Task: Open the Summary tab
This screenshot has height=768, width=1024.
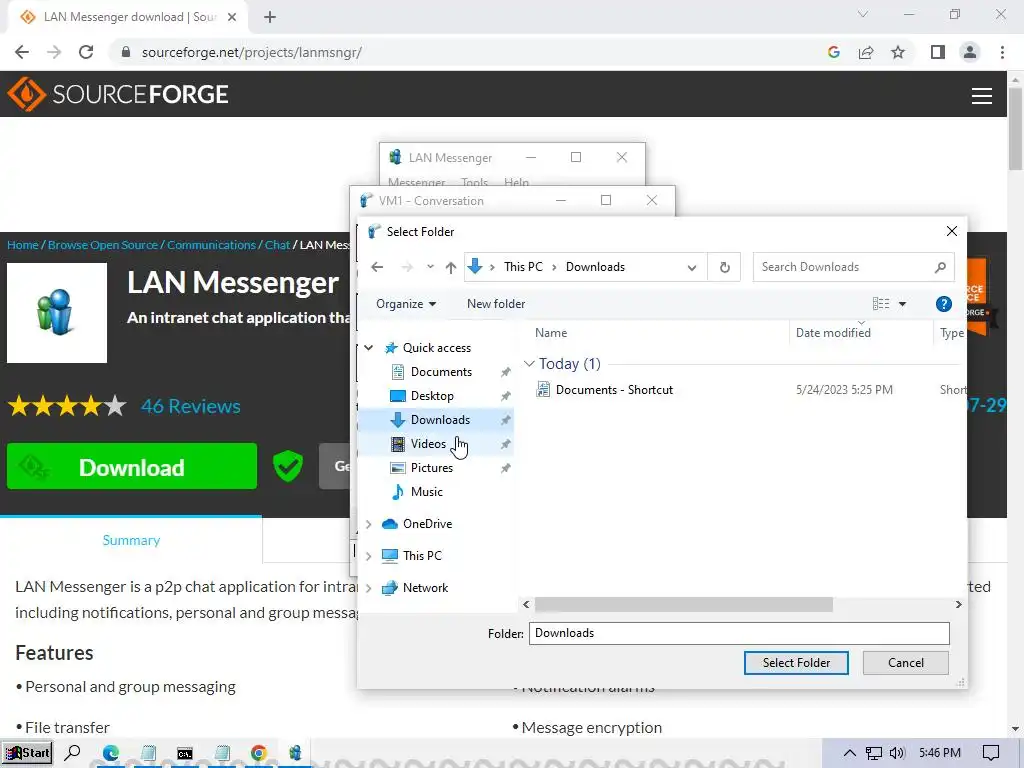Action: (x=131, y=540)
